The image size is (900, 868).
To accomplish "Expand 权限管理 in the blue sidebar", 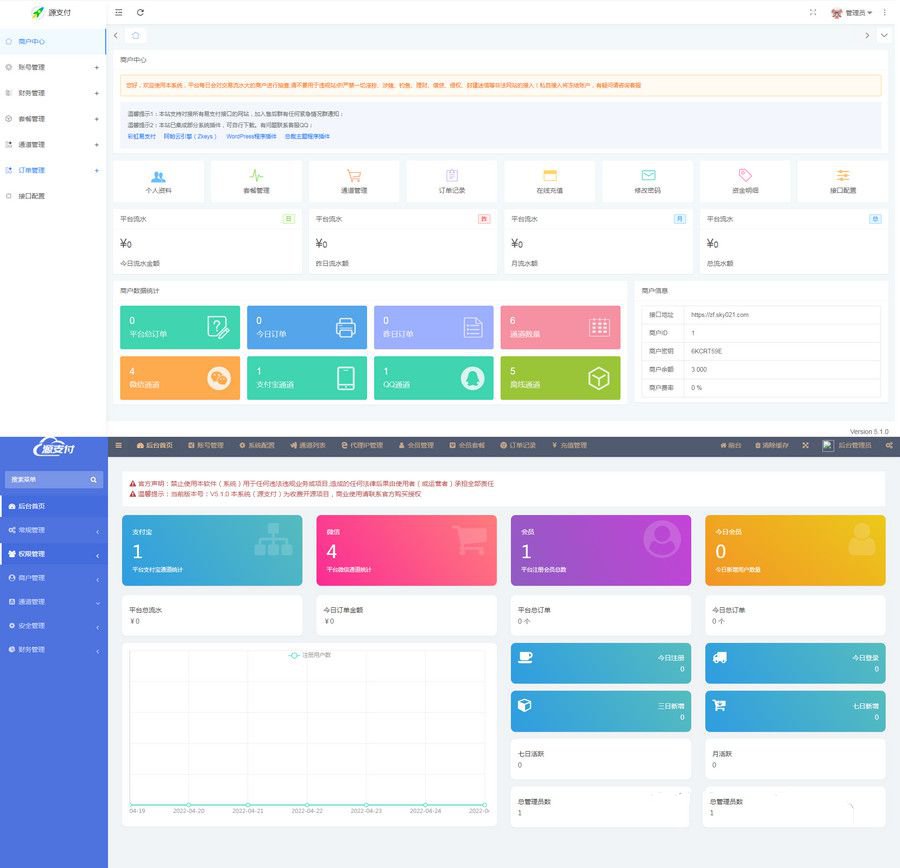I will pyautogui.click(x=53, y=554).
